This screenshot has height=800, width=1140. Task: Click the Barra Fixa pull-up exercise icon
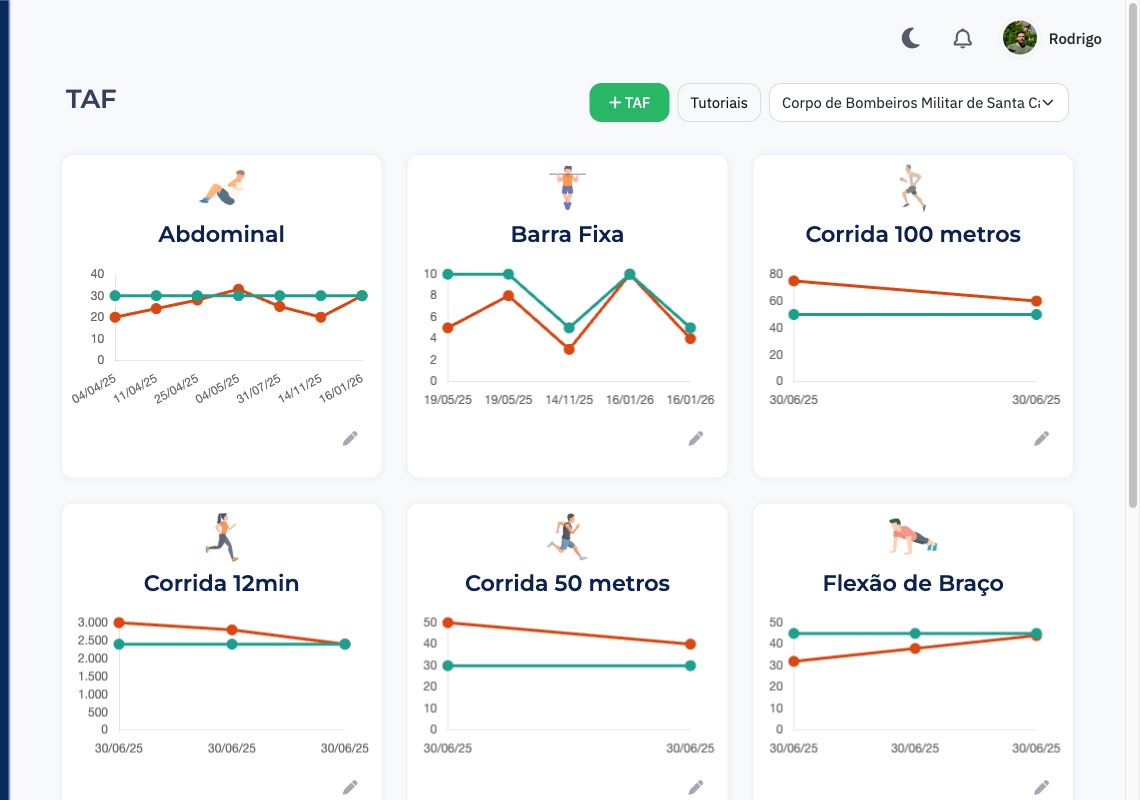coord(567,187)
